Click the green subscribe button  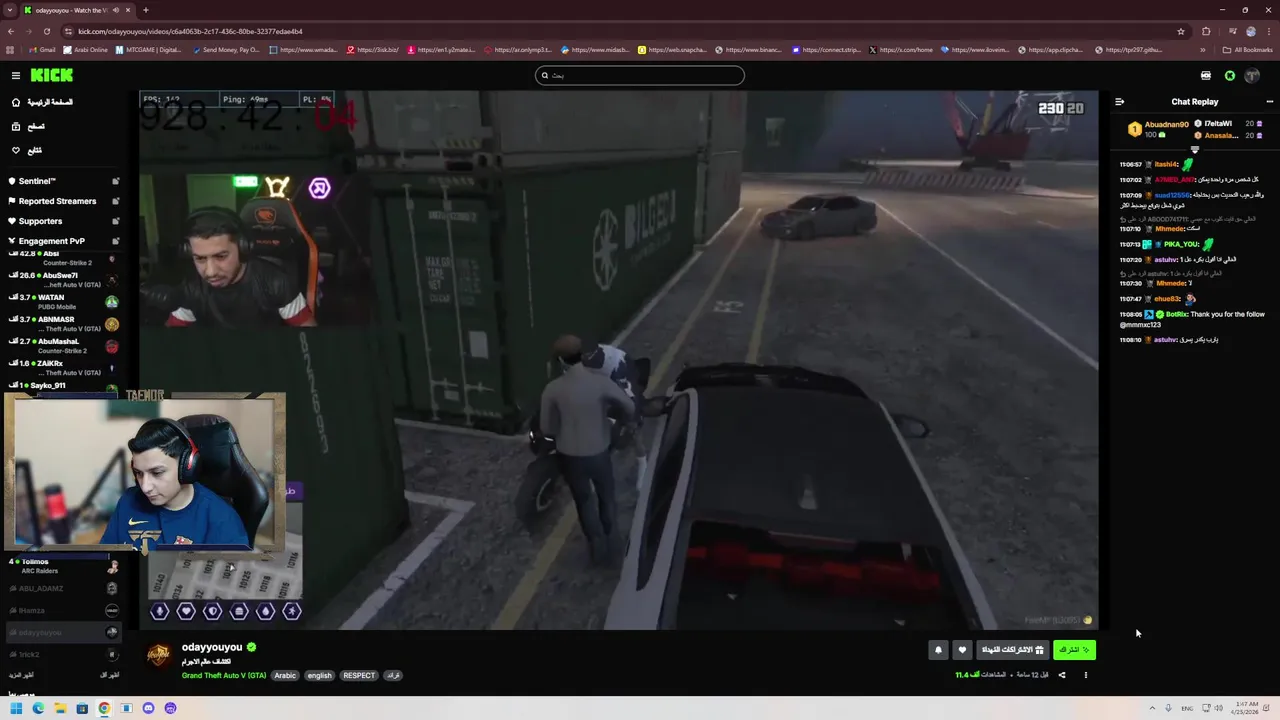point(1074,650)
